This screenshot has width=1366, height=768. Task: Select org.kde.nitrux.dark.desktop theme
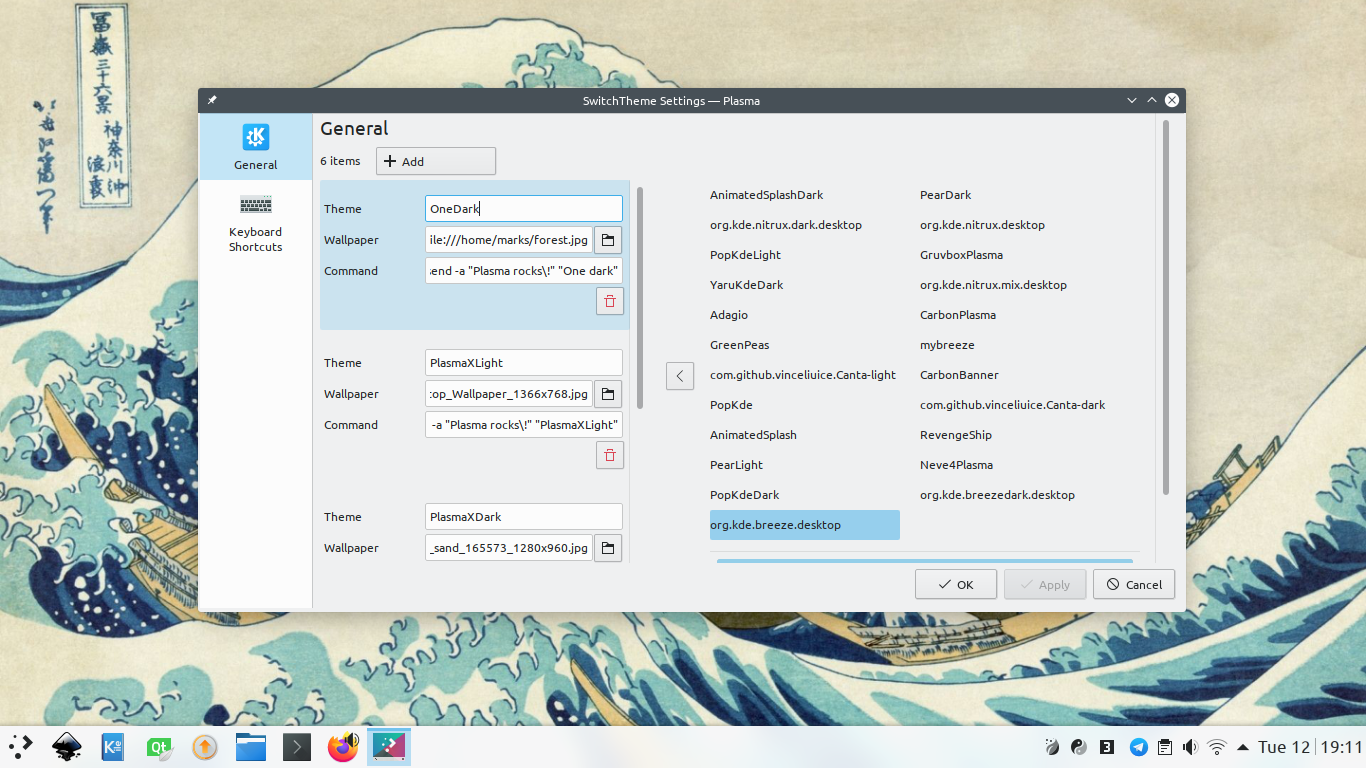tap(786, 225)
